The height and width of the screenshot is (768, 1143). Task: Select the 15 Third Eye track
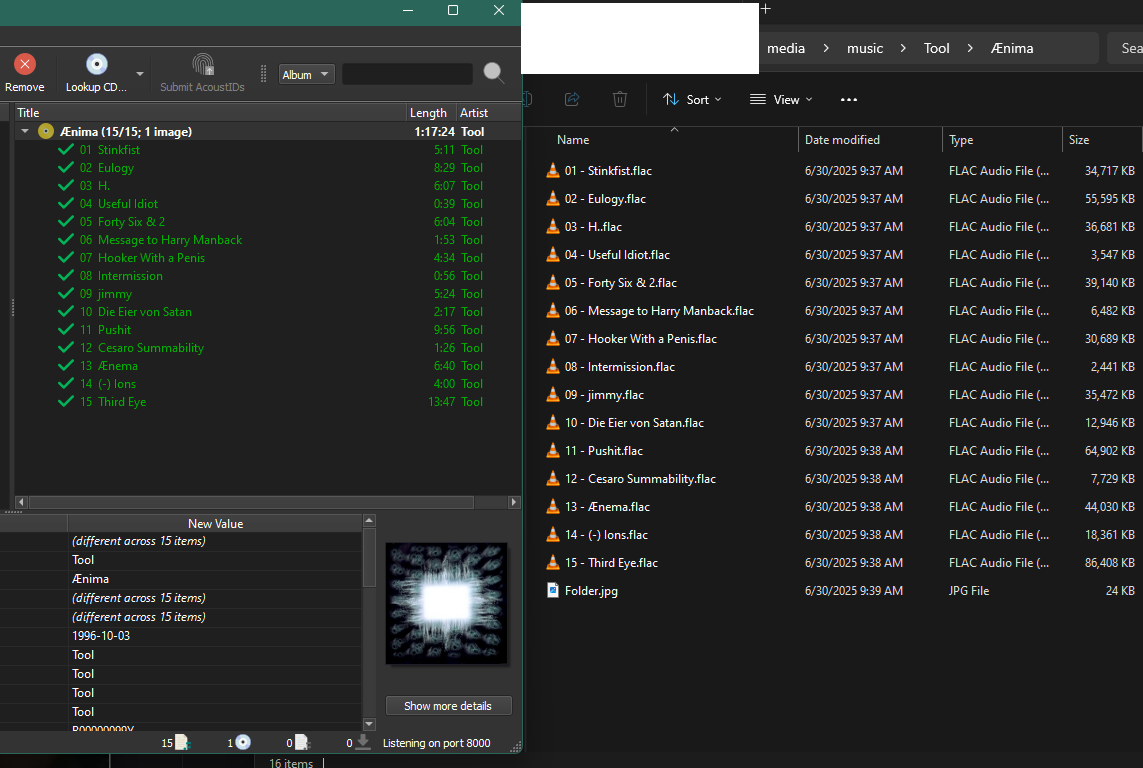click(x=122, y=402)
